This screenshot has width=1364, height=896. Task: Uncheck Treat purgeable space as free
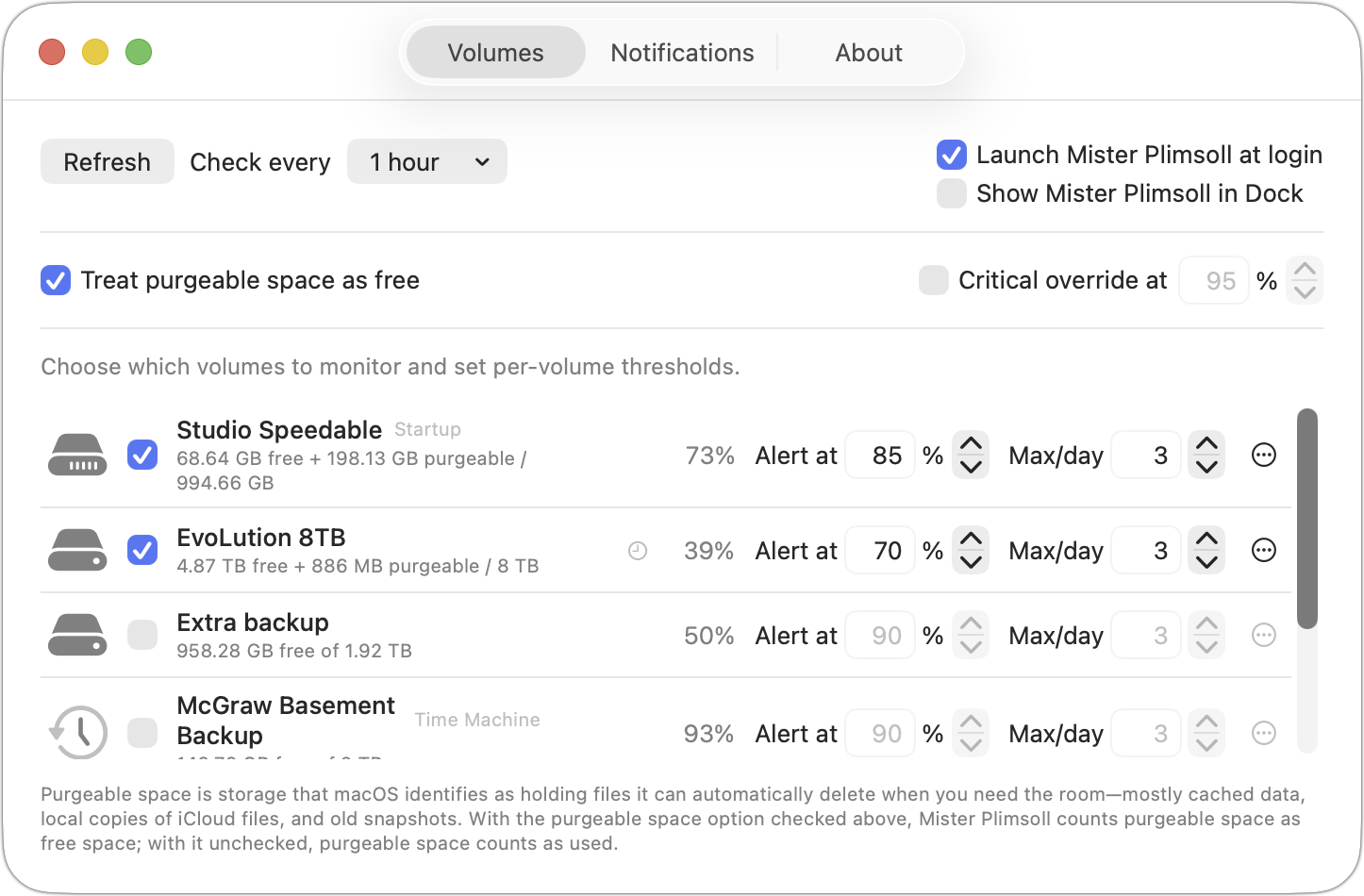[56, 280]
